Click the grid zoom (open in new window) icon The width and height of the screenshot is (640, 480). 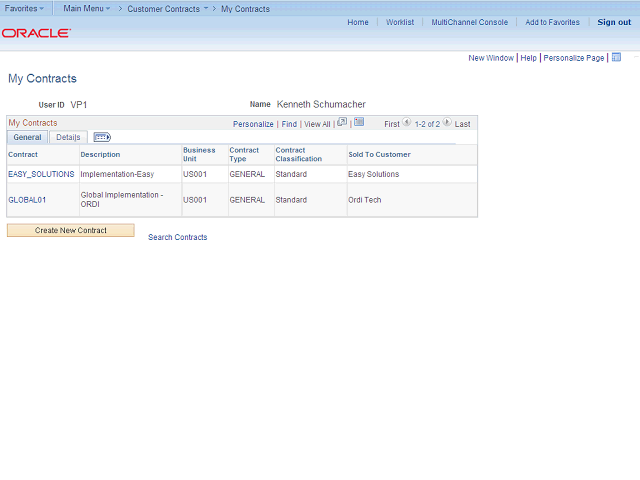[x=342, y=122]
